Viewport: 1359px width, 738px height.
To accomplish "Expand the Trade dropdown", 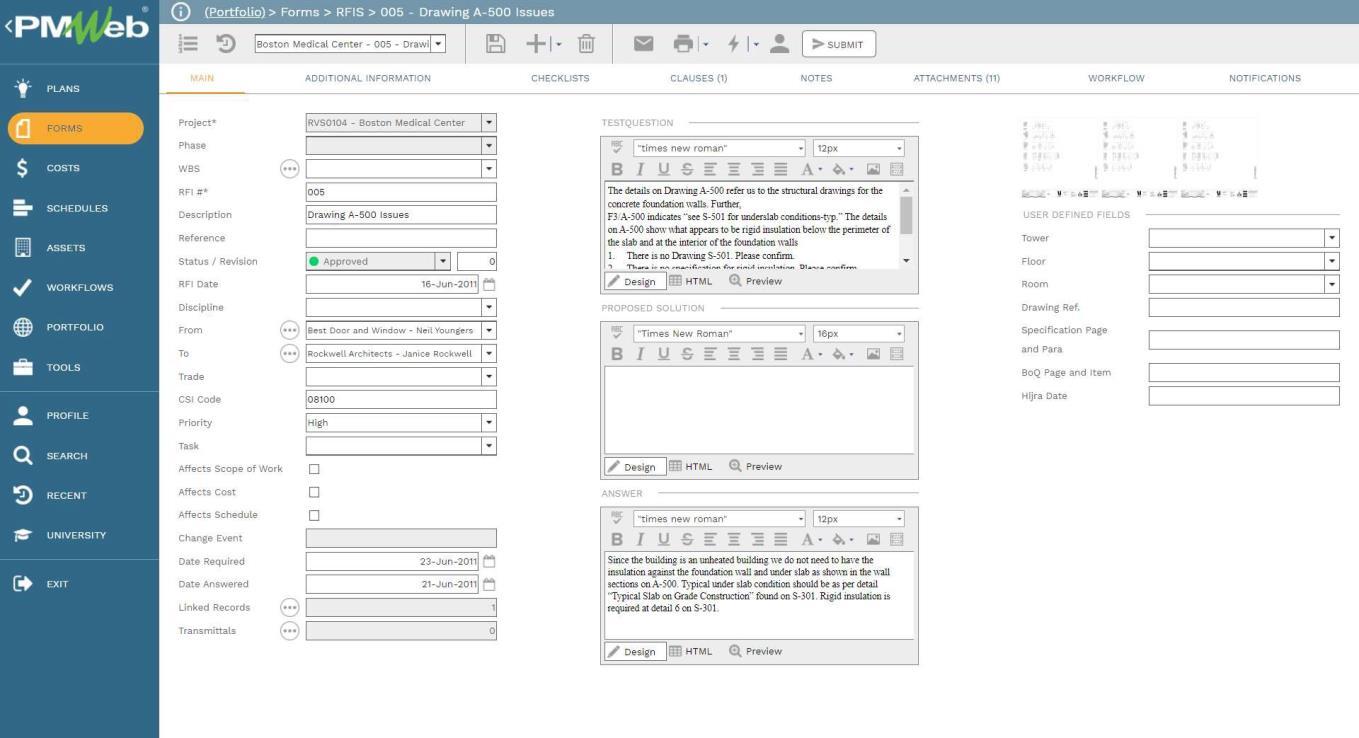I will 489,377.
